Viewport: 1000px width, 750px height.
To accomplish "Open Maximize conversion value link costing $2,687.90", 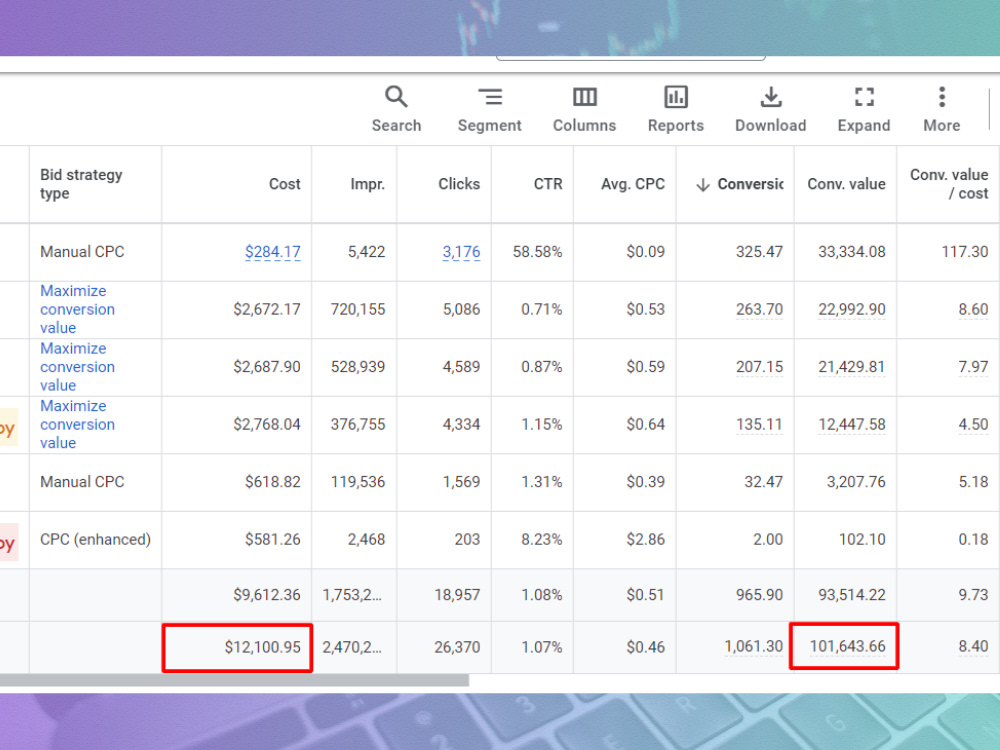I will coord(77,367).
